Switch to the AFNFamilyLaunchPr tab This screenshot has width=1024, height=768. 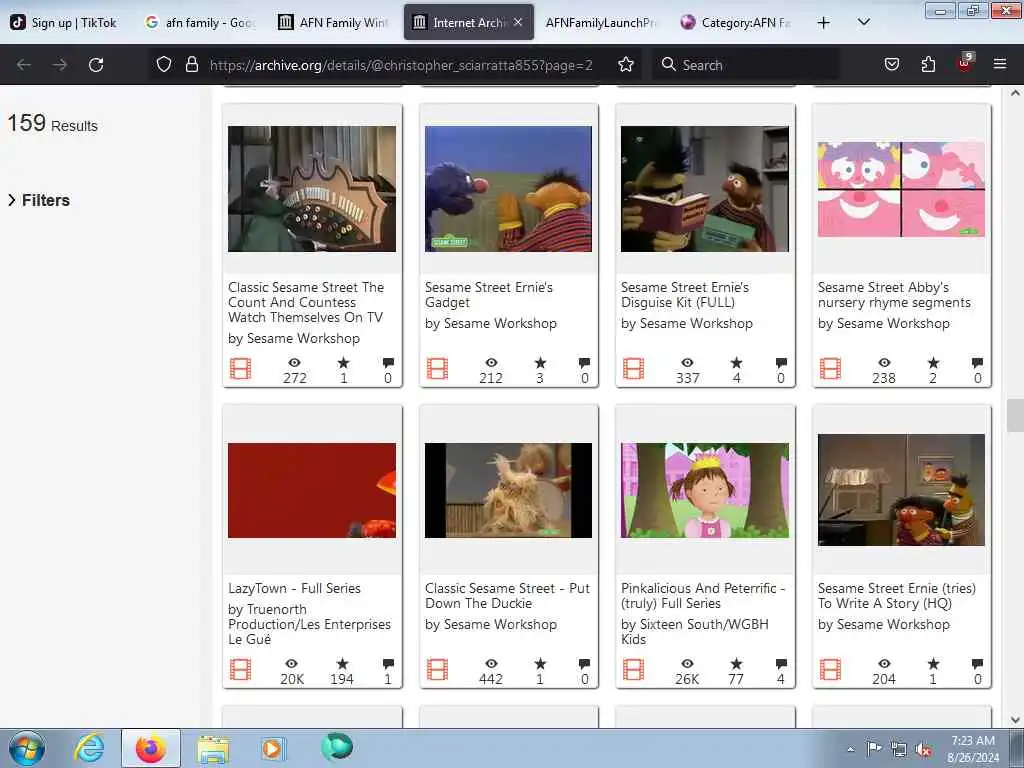[x=601, y=23]
